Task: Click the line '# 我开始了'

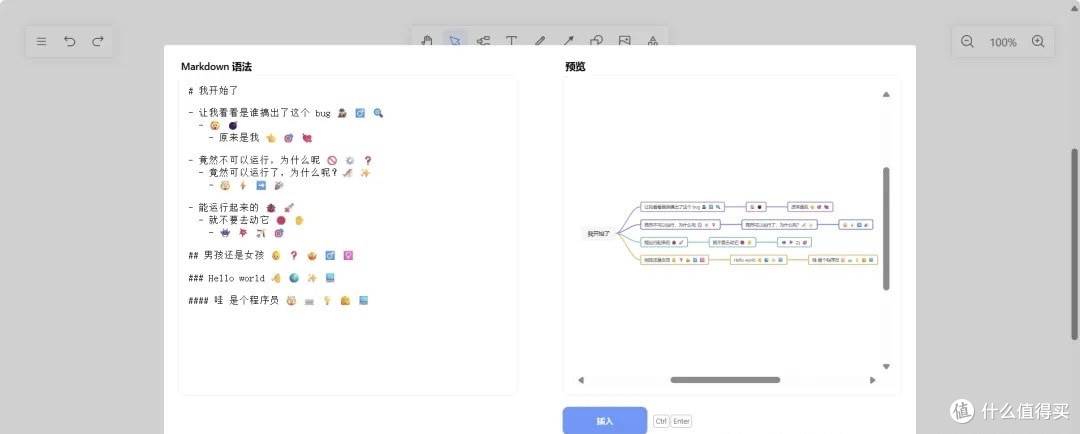Action: [x=213, y=90]
